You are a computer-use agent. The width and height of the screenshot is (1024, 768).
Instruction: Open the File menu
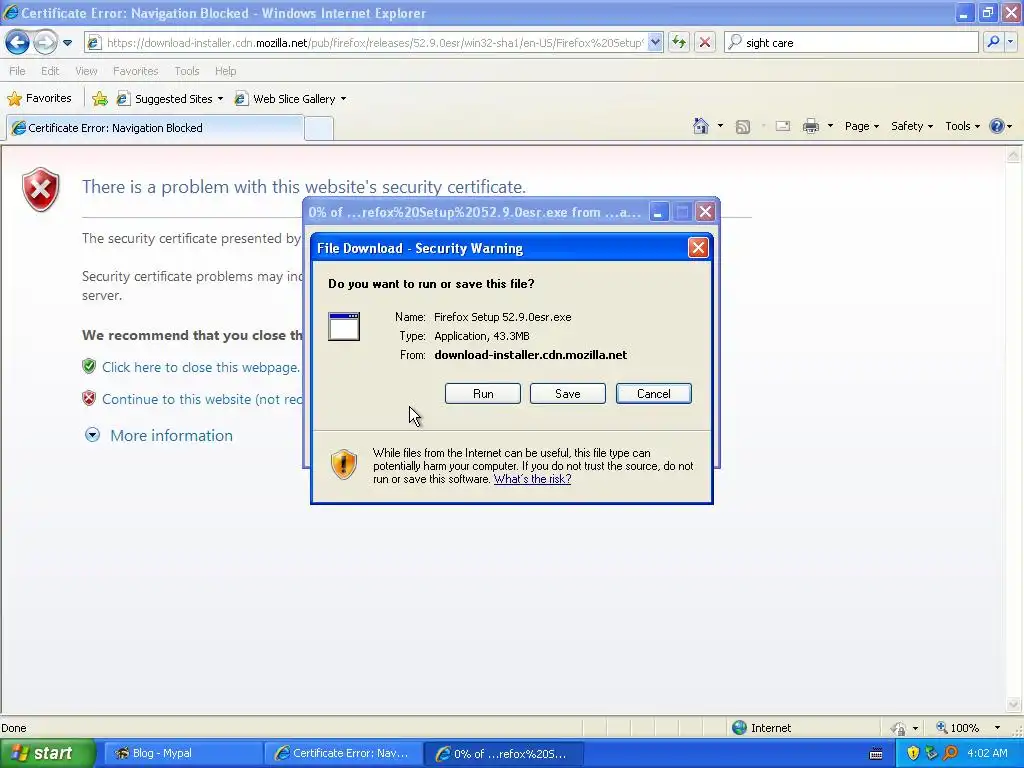pyautogui.click(x=18, y=71)
